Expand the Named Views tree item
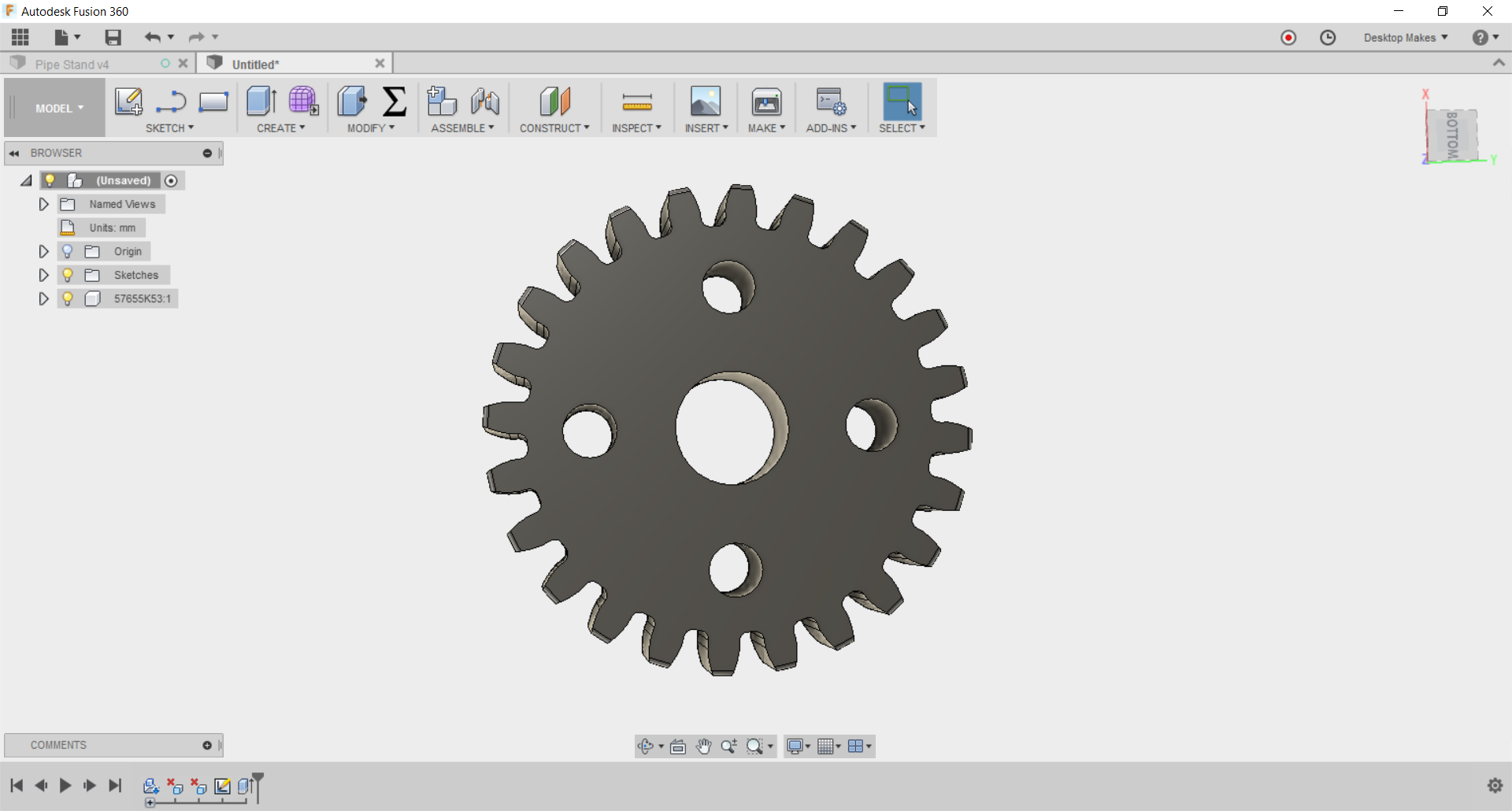The width and height of the screenshot is (1512, 811). [x=43, y=204]
